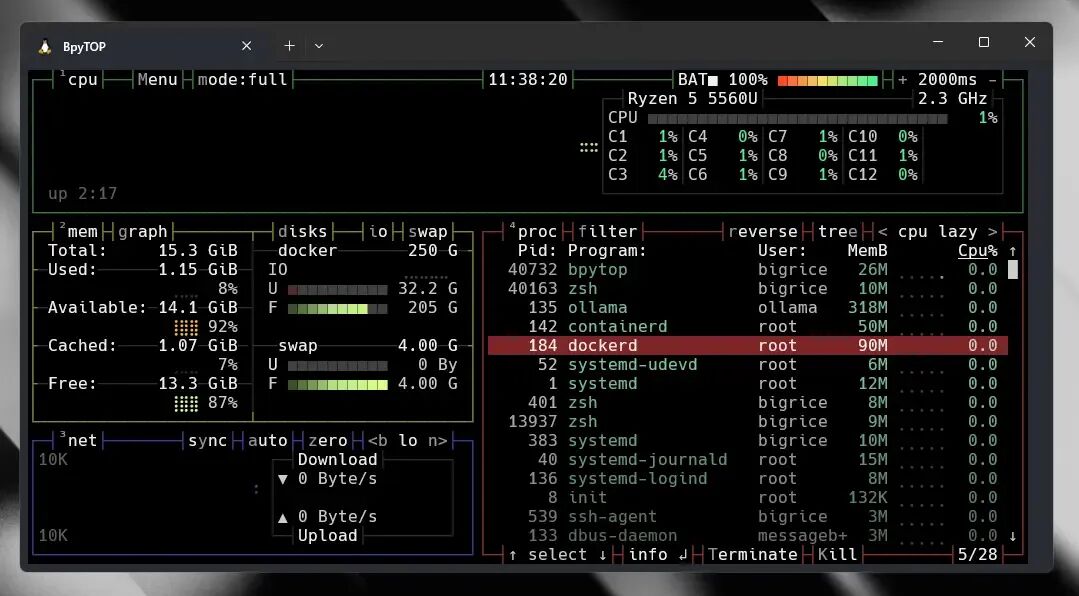Click the process list scrollbar thumb
The image size is (1079, 596).
(1012, 270)
